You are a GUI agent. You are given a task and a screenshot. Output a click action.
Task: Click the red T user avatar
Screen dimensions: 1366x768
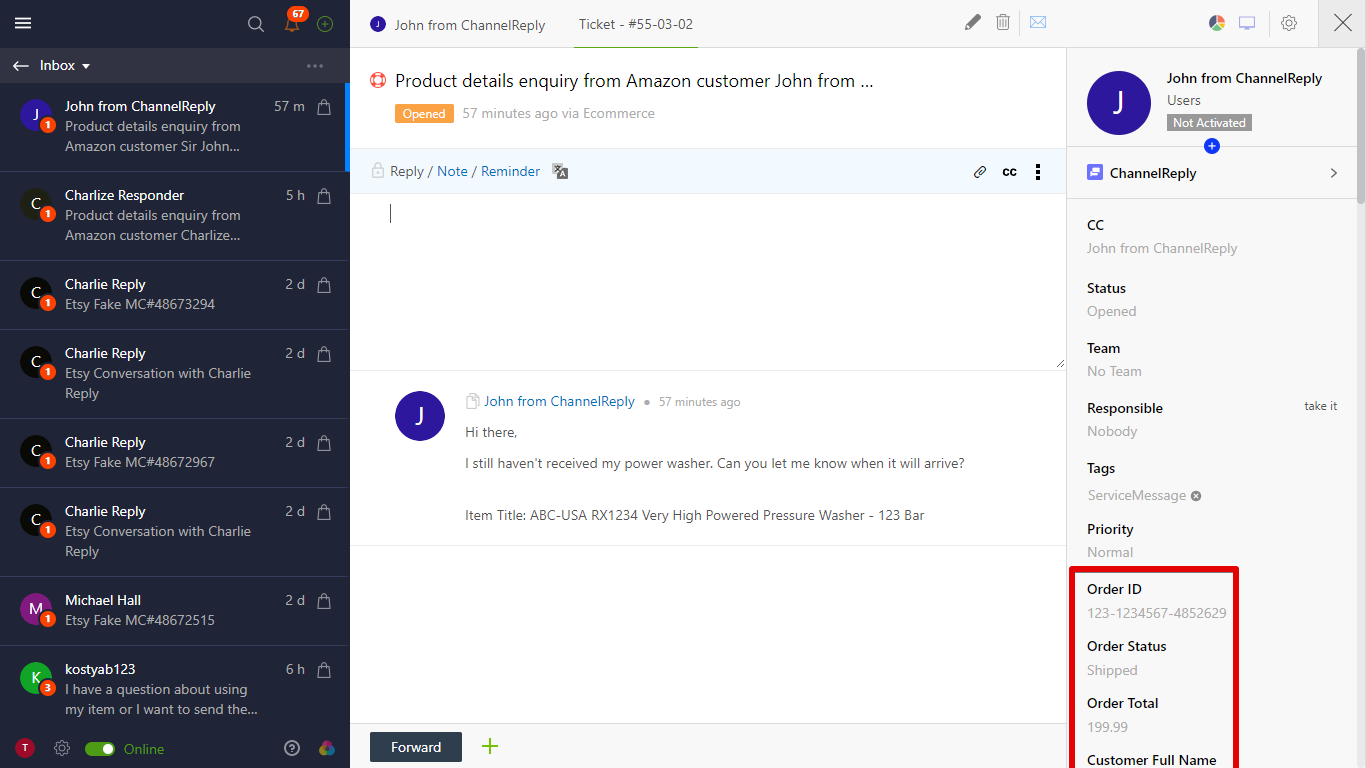(x=25, y=748)
